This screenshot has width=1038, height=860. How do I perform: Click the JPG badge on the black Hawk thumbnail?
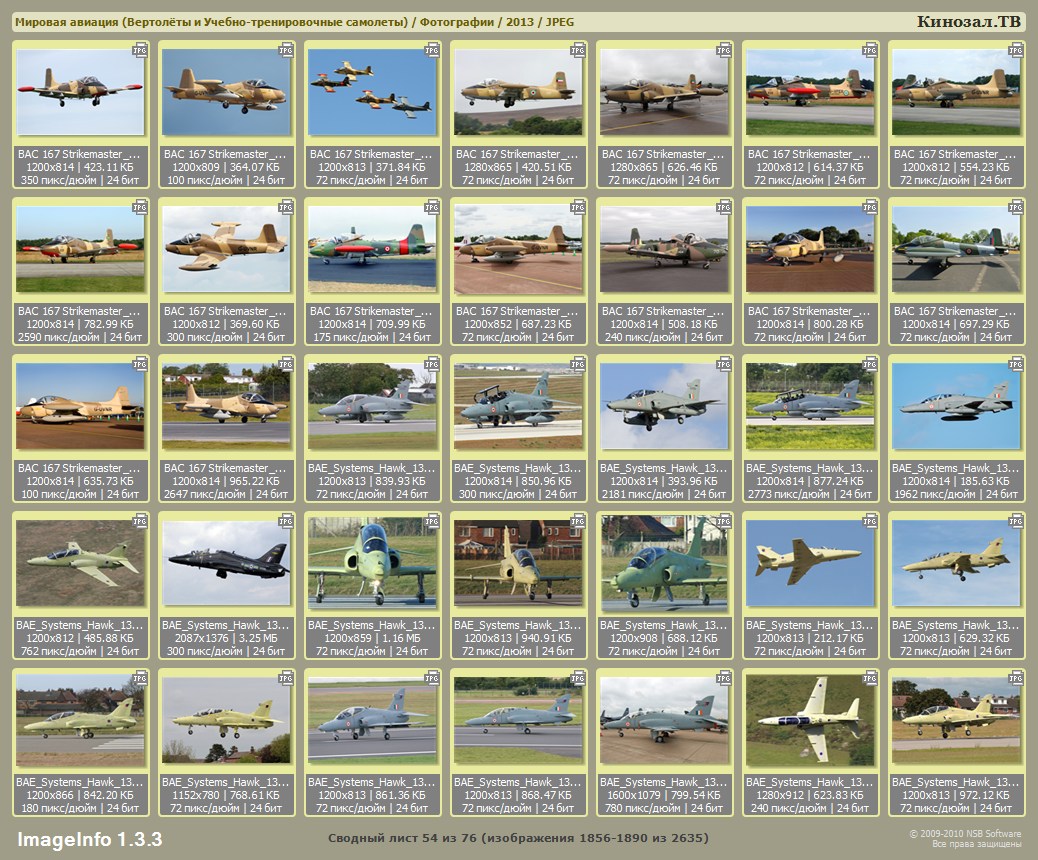coord(286,520)
